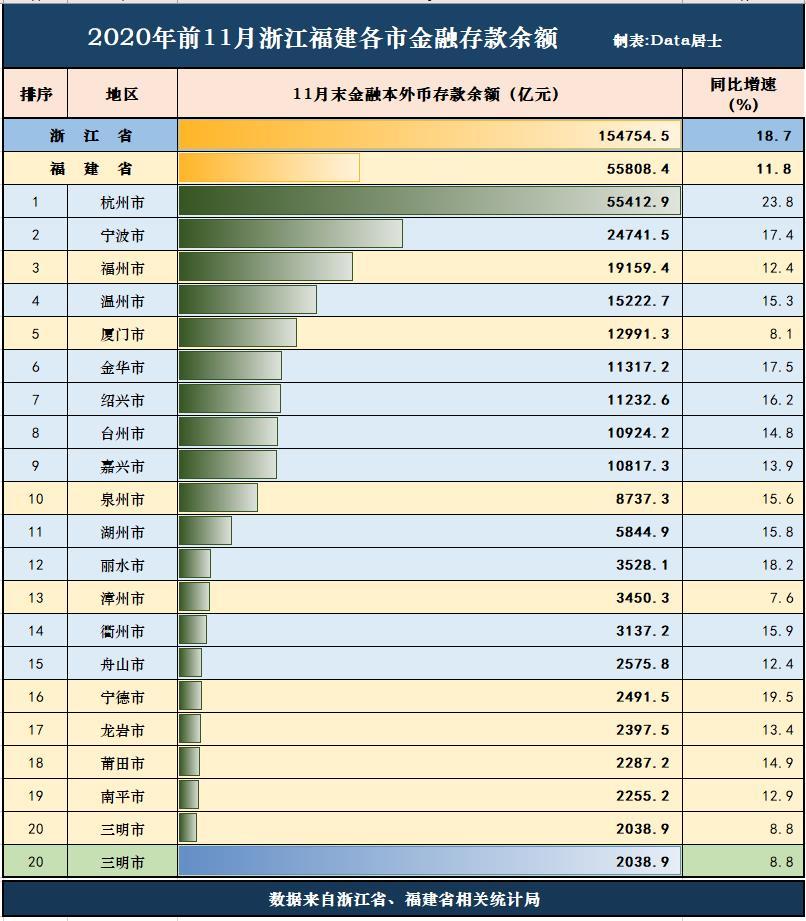Screen dimensions: 806x921
Task: Click rank number 18
Action: click(35, 762)
